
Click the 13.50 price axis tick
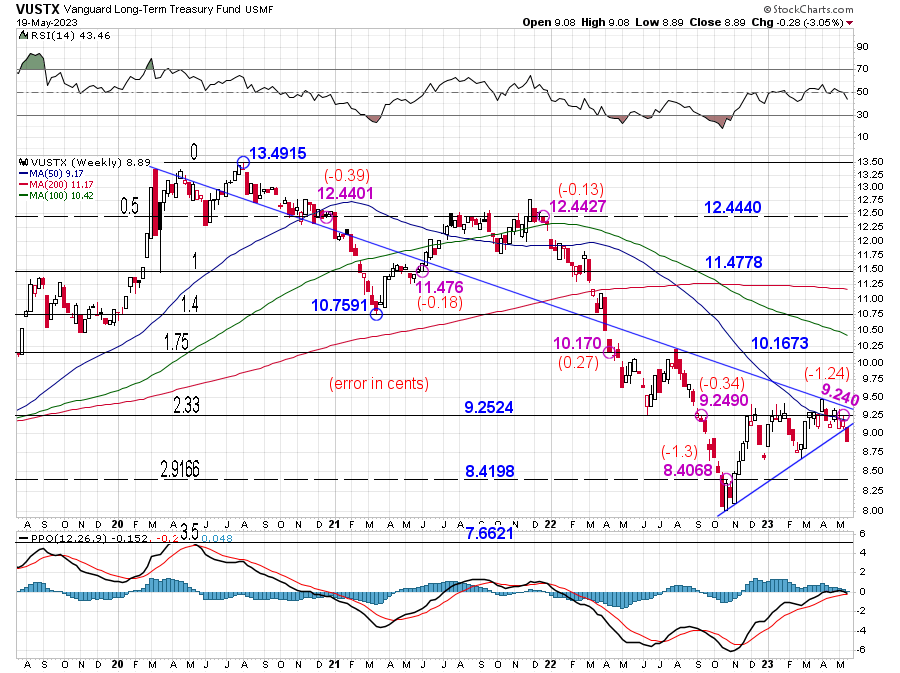870,162
